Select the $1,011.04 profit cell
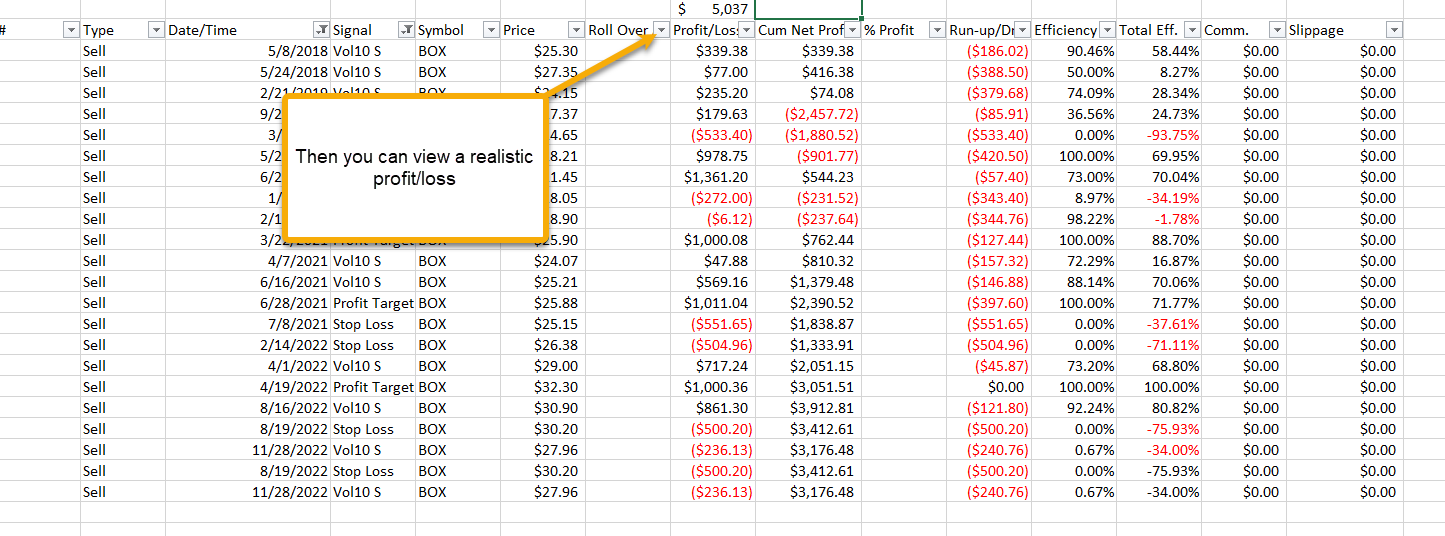The width and height of the screenshot is (1445, 536). click(x=713, y=303)
